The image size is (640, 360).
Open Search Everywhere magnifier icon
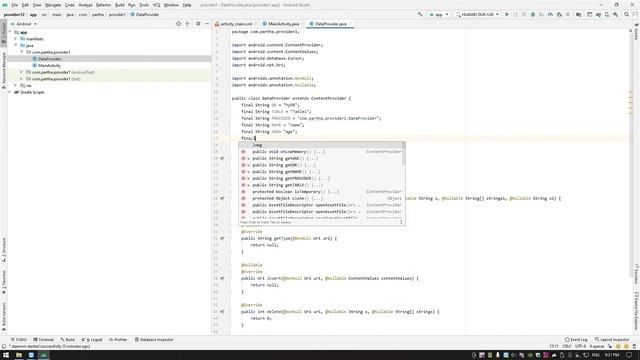point(626,14)
